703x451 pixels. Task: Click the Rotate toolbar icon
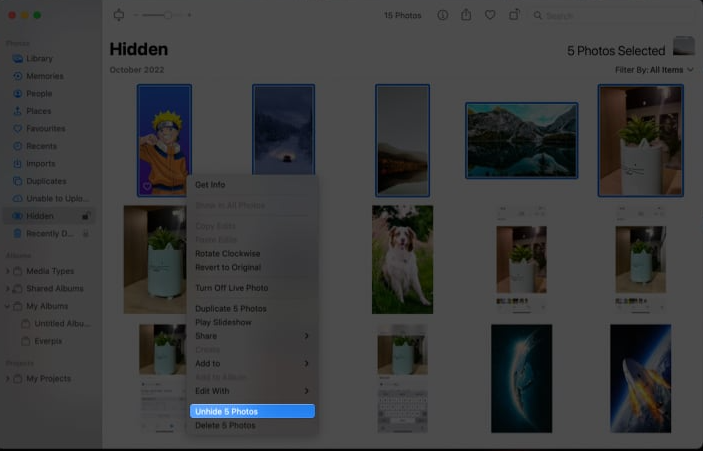click(x=514, y=15)
